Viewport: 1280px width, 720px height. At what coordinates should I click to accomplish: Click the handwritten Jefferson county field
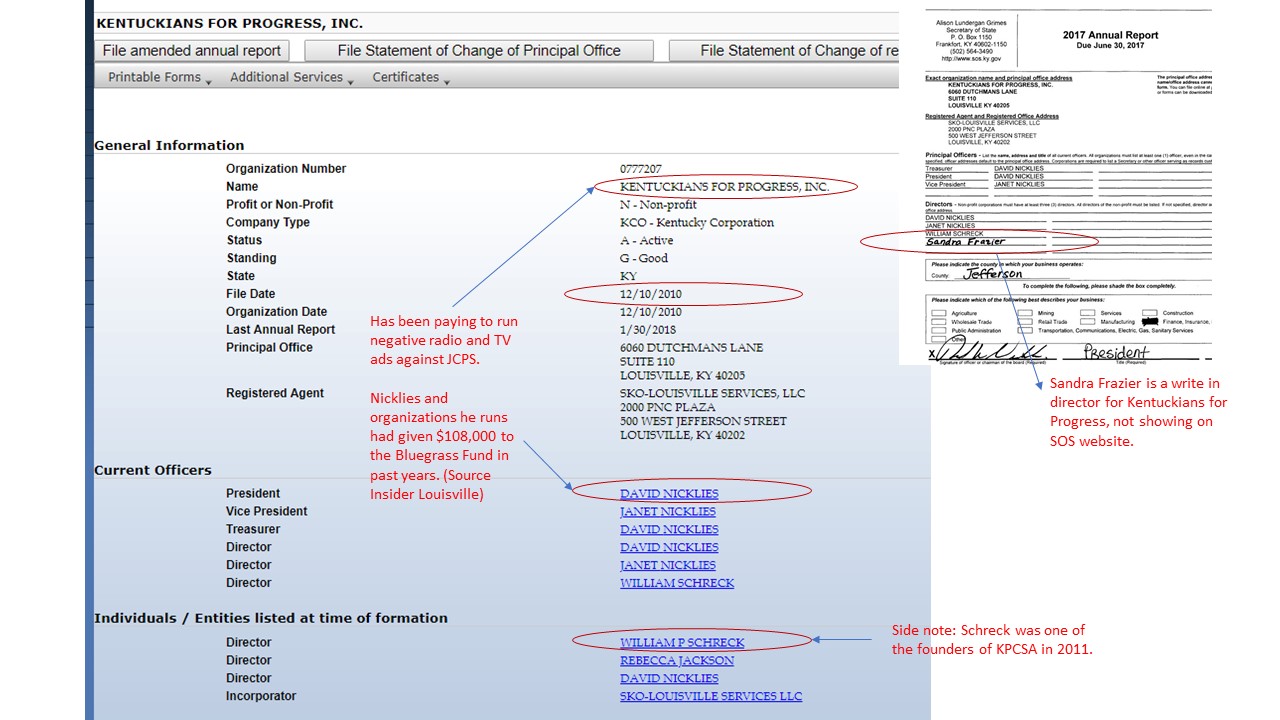click(x=993, y=274)
